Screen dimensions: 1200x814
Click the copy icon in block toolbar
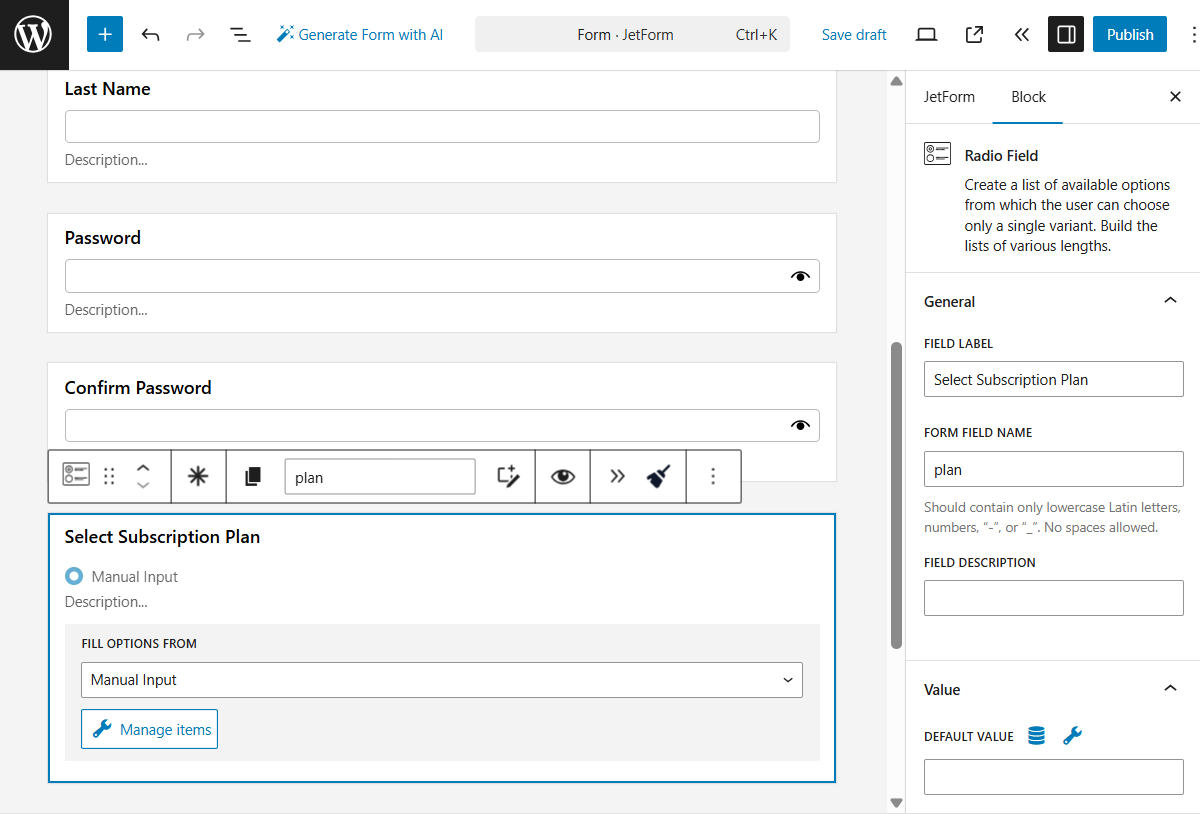(253, 477)
